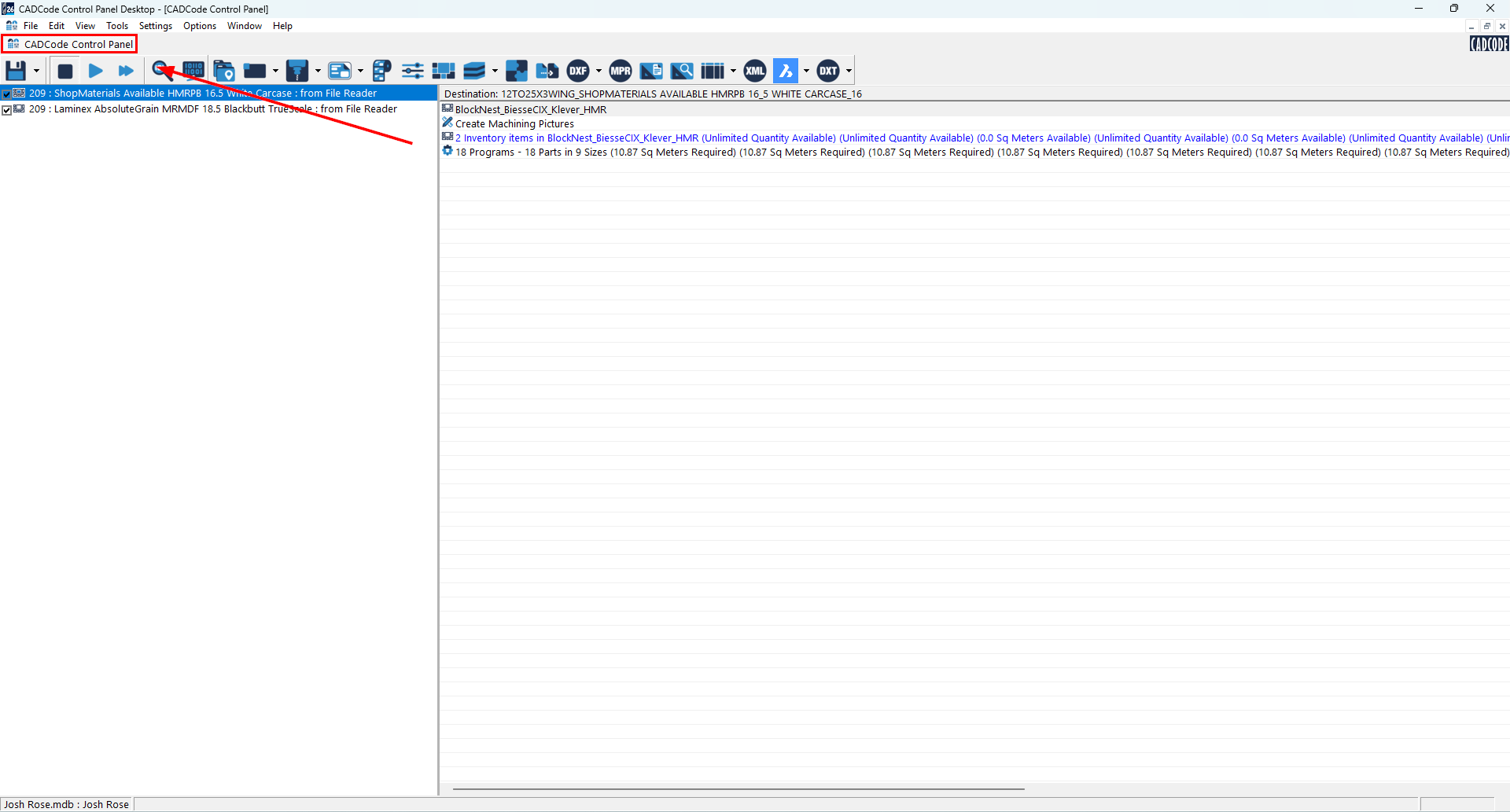Screen dimensions: 1510x812
Task: Click the label roll printer icon
Action: 382,71
